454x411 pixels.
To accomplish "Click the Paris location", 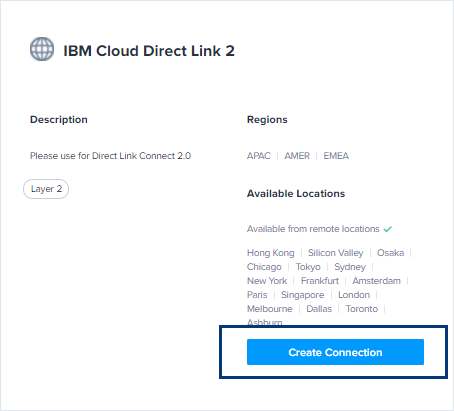I will coord(257,295).
